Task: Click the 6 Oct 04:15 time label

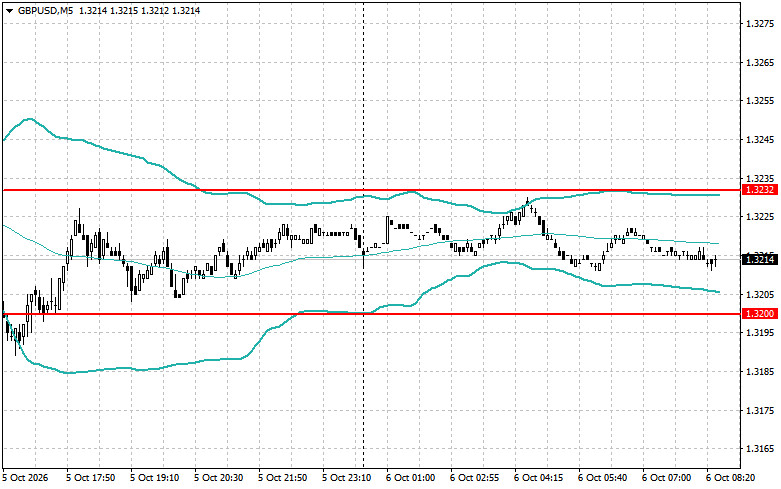Action: click(x=538, y=478)
